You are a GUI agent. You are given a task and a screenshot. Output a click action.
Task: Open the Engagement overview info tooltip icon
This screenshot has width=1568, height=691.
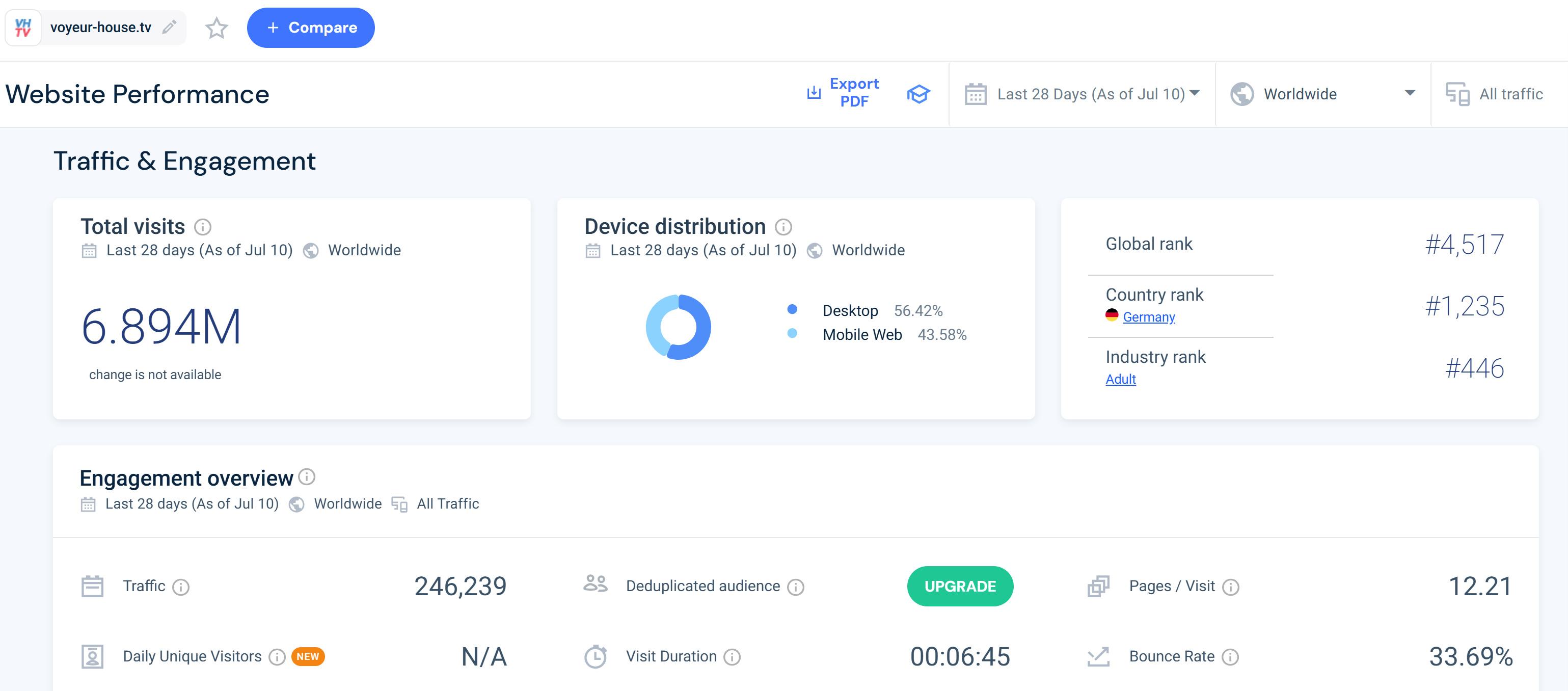point(307,476)
